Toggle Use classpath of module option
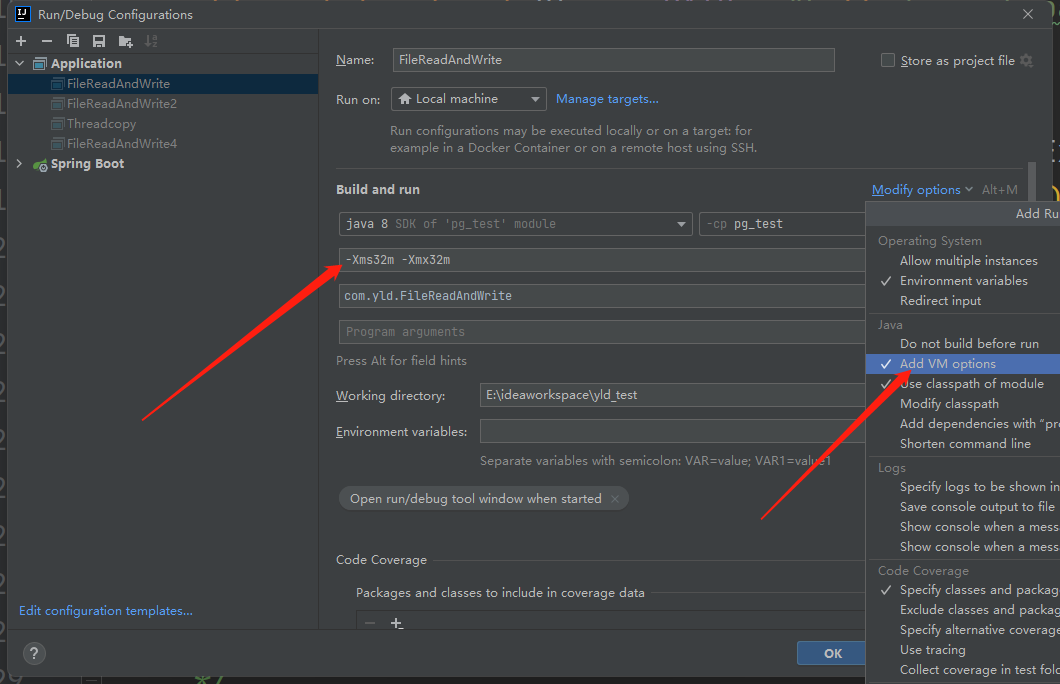Screen dimensions: 1060x684 tap(963, 383)
